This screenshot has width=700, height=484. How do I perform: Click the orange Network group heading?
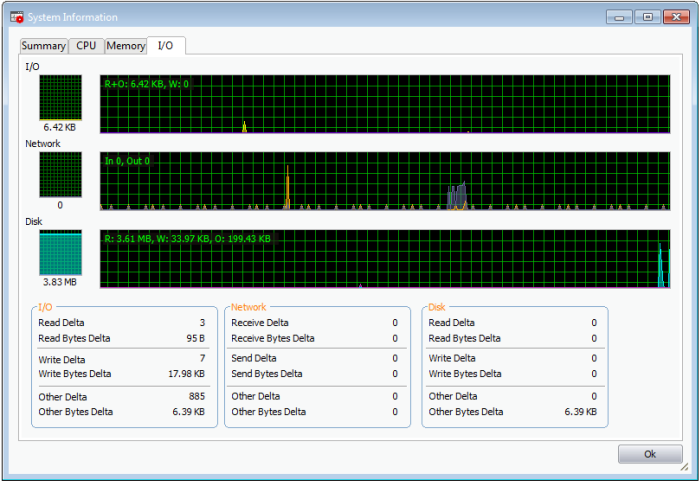(249, 307)
